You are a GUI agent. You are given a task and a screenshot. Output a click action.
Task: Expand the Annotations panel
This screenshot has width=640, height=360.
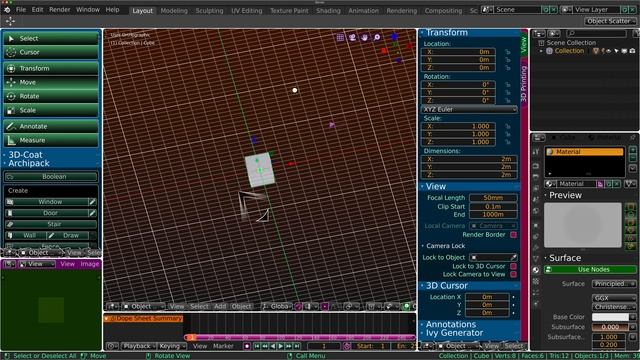[x=451, y=324]
